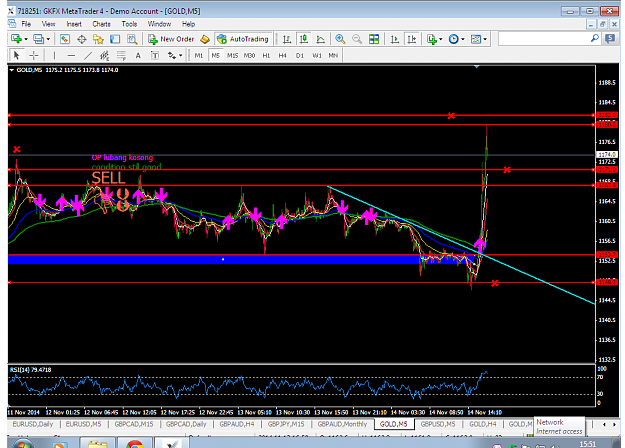Open the Data Window crosshair-target icon
This screenshot has width=625, height=448.
(81, 39)
